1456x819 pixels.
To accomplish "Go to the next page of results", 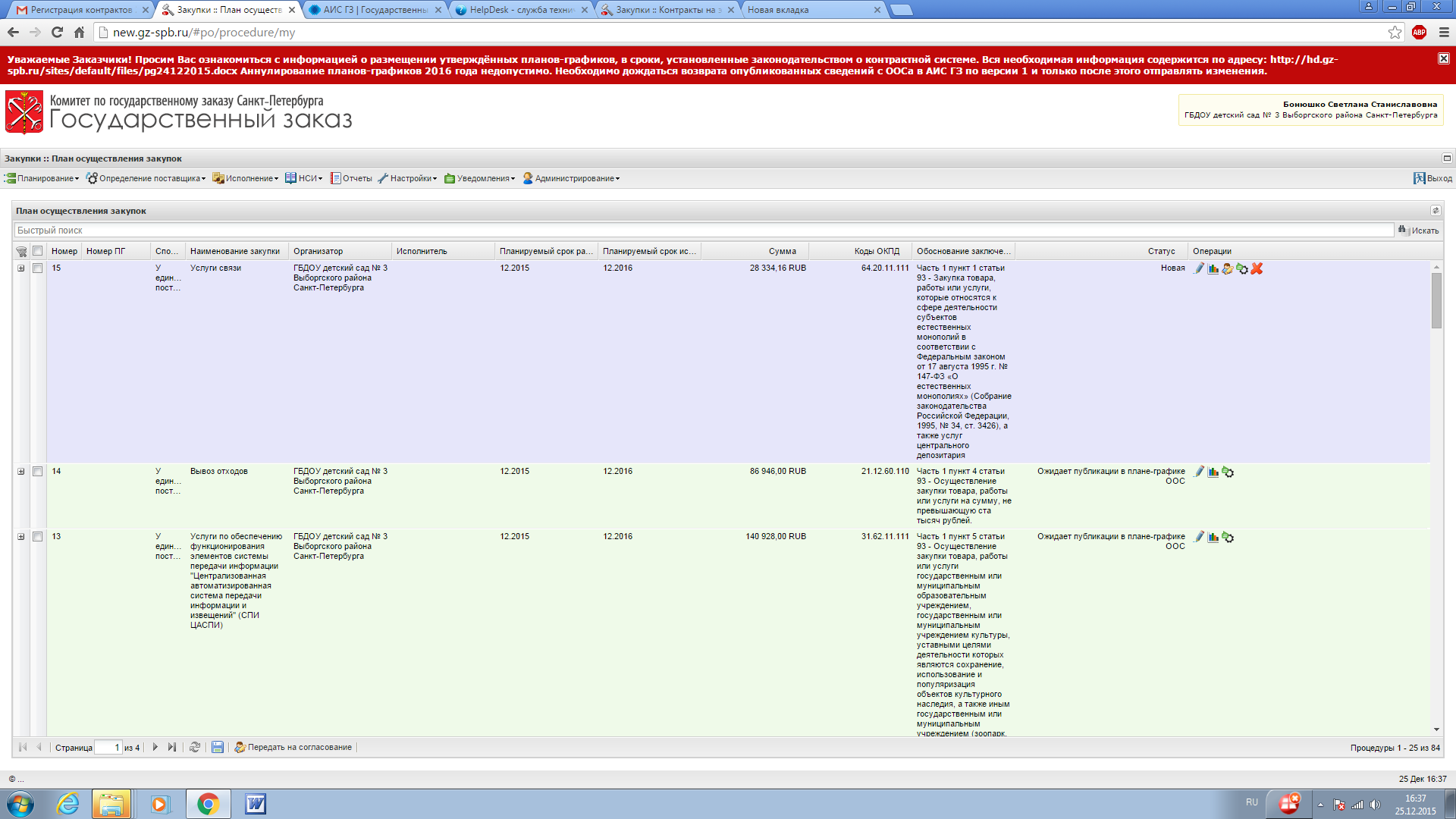I will coord(155,747).
